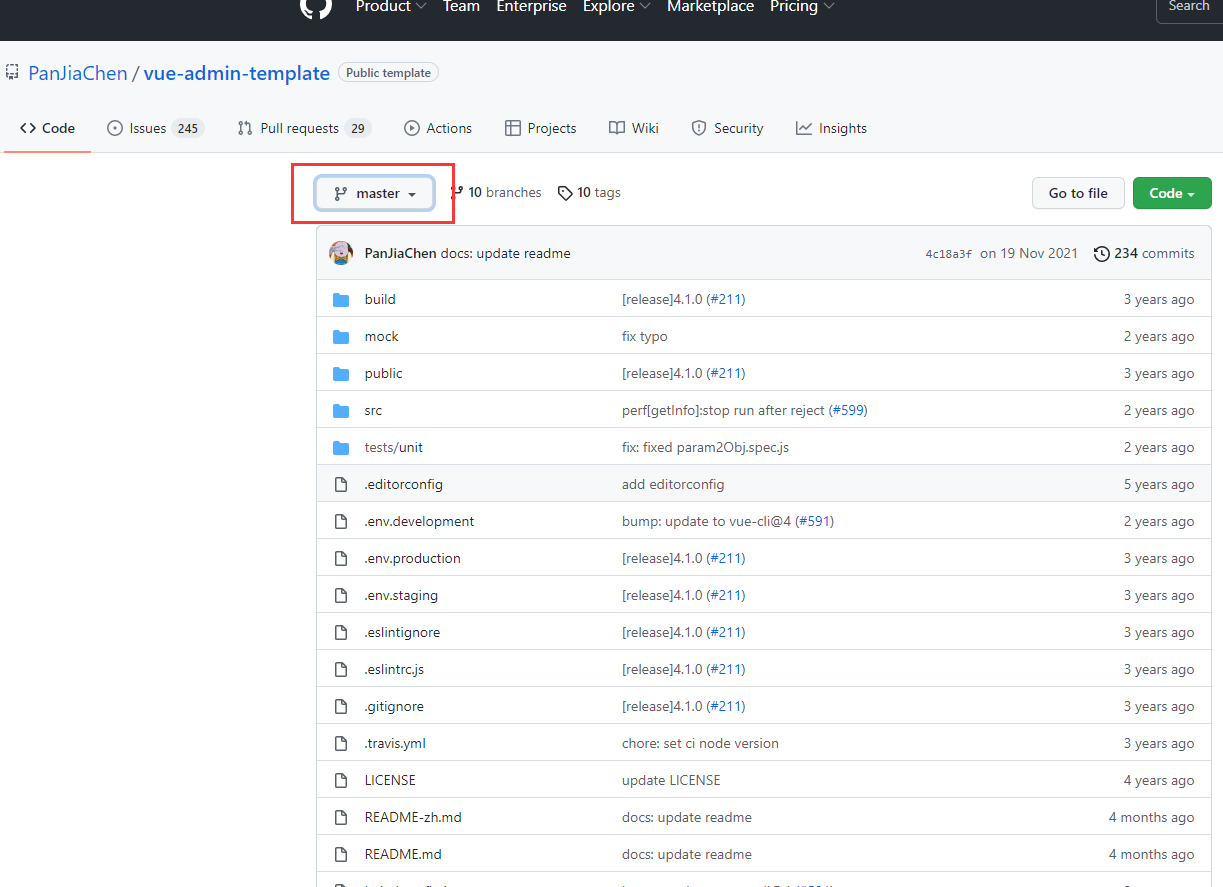The image size is (1223, 887).
Task: Click the Security shield icon
Action: pos(697,128)
